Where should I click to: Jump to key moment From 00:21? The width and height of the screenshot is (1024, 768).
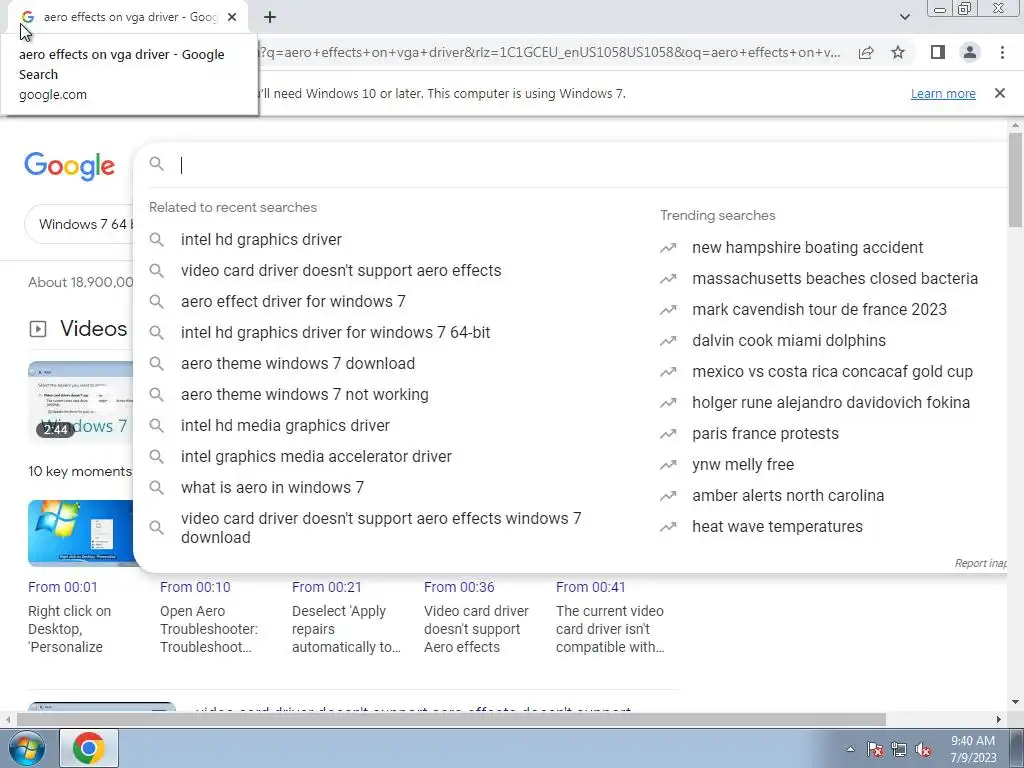click(x=327, y=587)
